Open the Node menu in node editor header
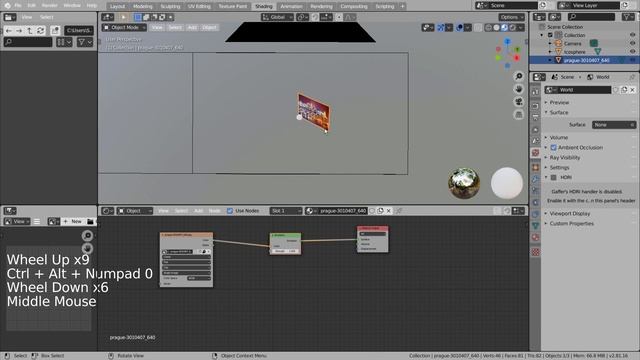640x360 pixels. (214, 211)
